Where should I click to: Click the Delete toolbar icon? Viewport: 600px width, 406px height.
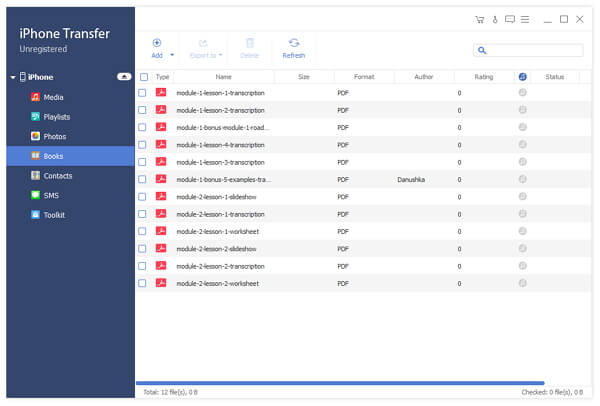pyautogui.click(x=249, y=43)
